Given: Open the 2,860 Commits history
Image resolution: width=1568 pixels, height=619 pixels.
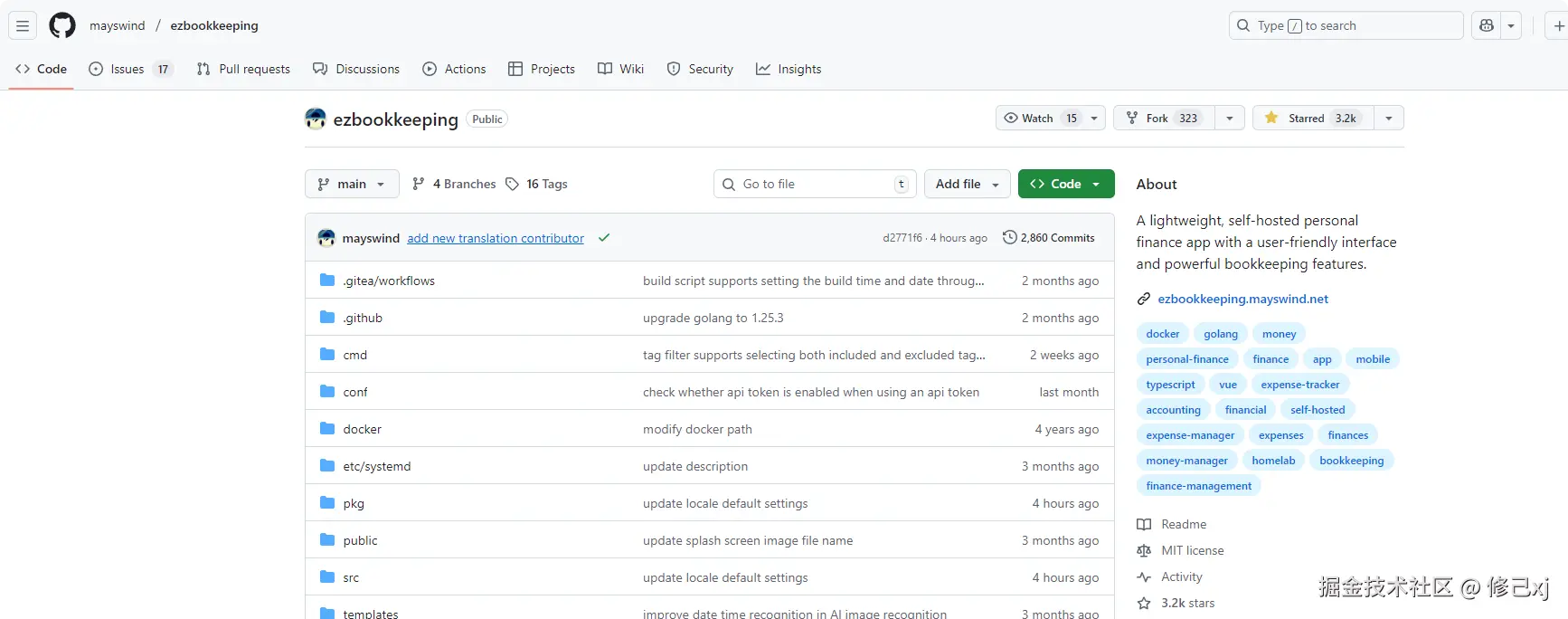Looking at the screenshot, I should 1049,238.
